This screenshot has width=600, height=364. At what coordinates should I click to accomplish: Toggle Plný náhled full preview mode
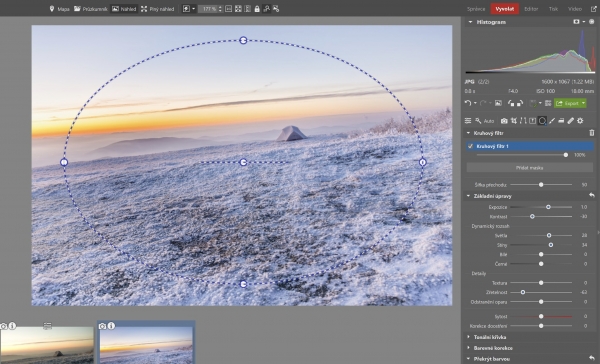click(157, 8)
